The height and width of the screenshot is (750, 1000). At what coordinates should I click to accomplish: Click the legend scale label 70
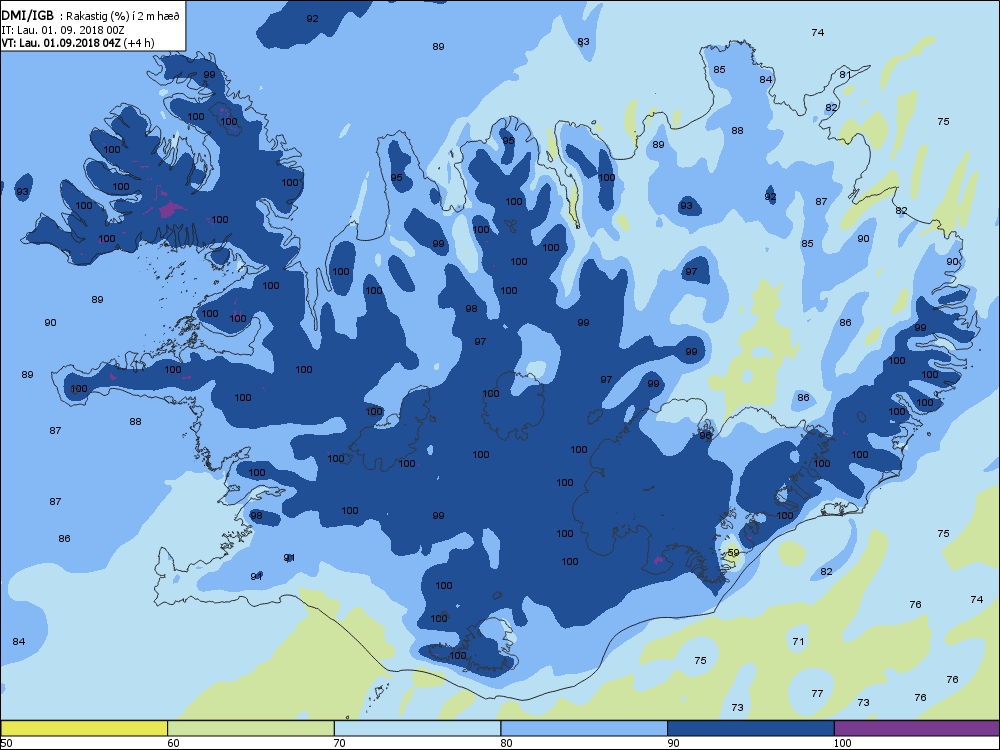pos(340,743)
